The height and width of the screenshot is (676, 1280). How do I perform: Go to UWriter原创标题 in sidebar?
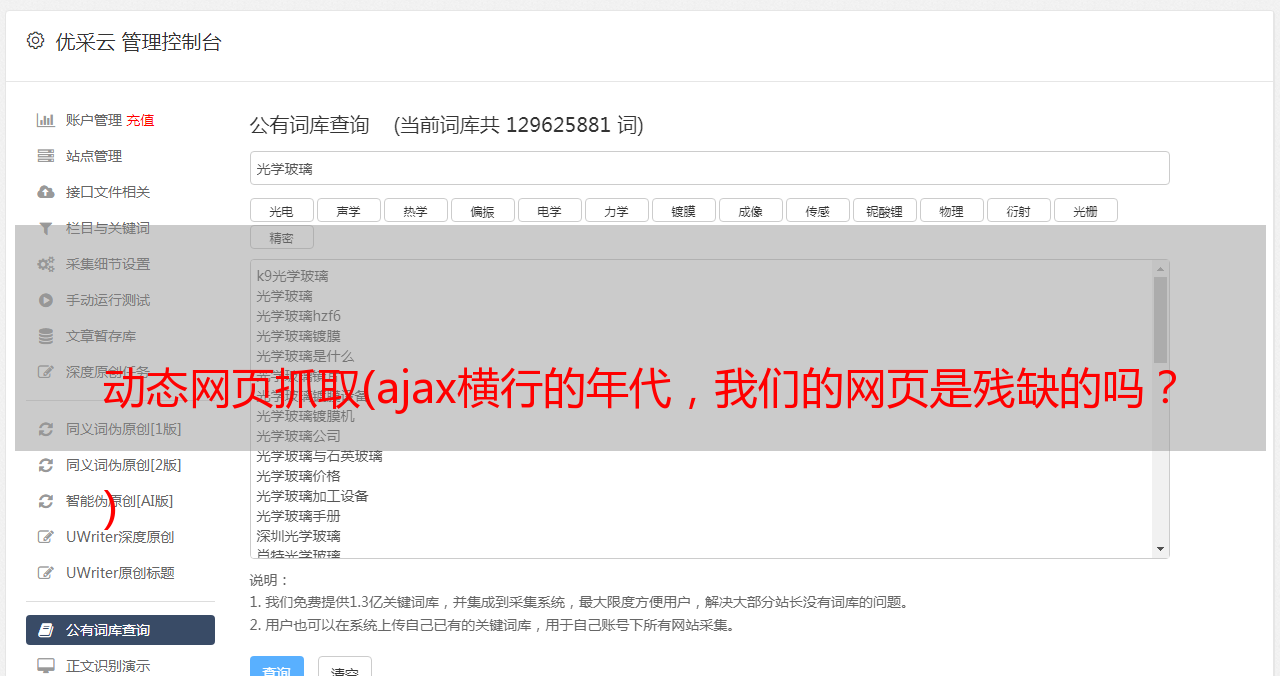pyautogui.click(x=120, y=573)
